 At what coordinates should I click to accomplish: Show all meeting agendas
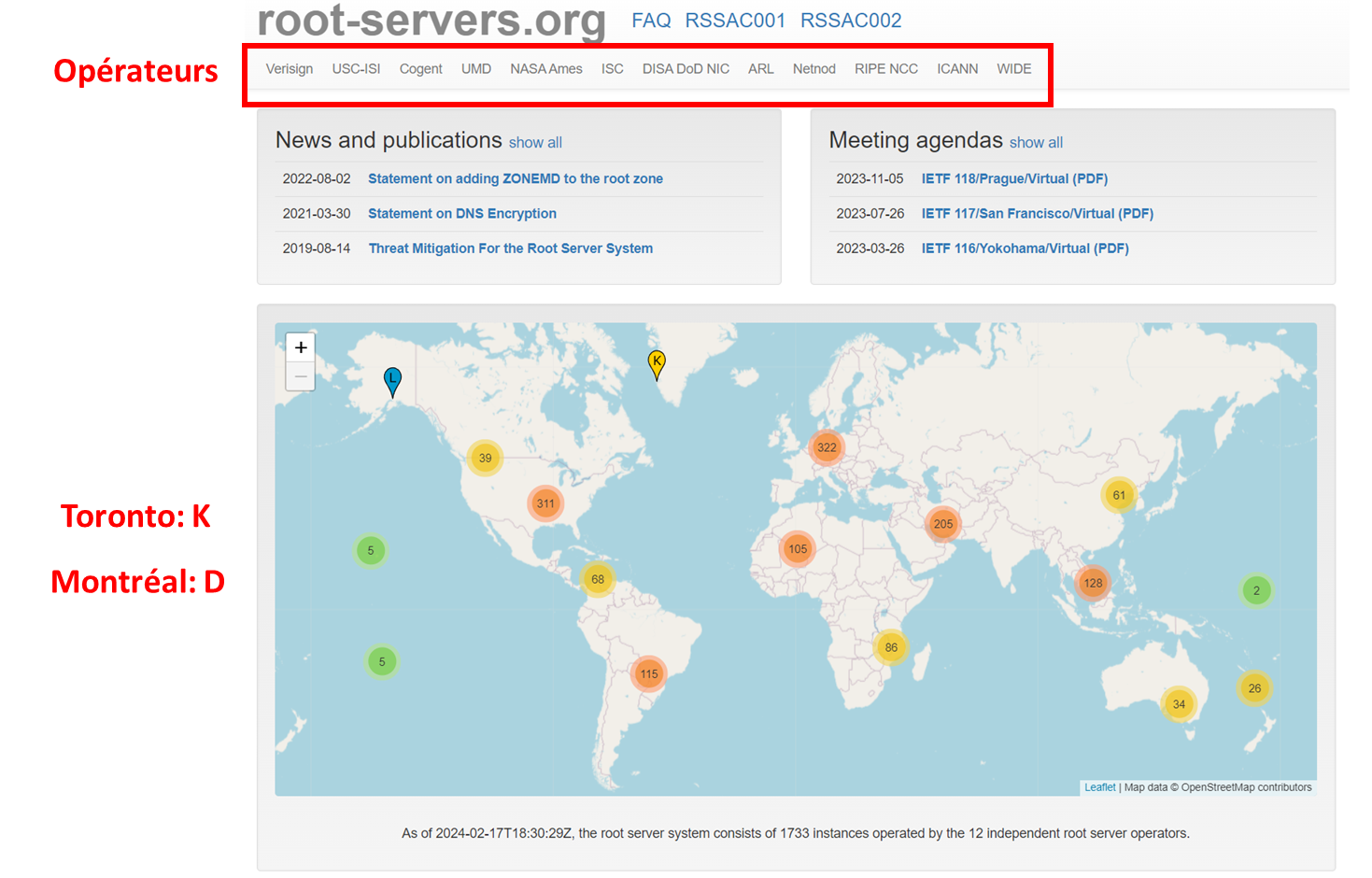click(1036, 143)
